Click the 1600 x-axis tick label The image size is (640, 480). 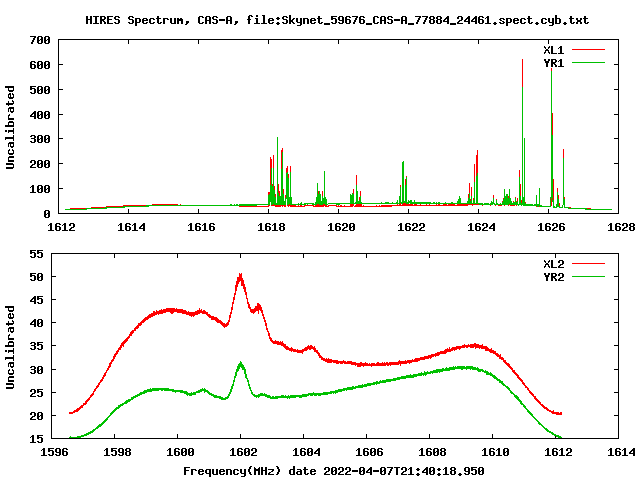click(x=180, y=452)
